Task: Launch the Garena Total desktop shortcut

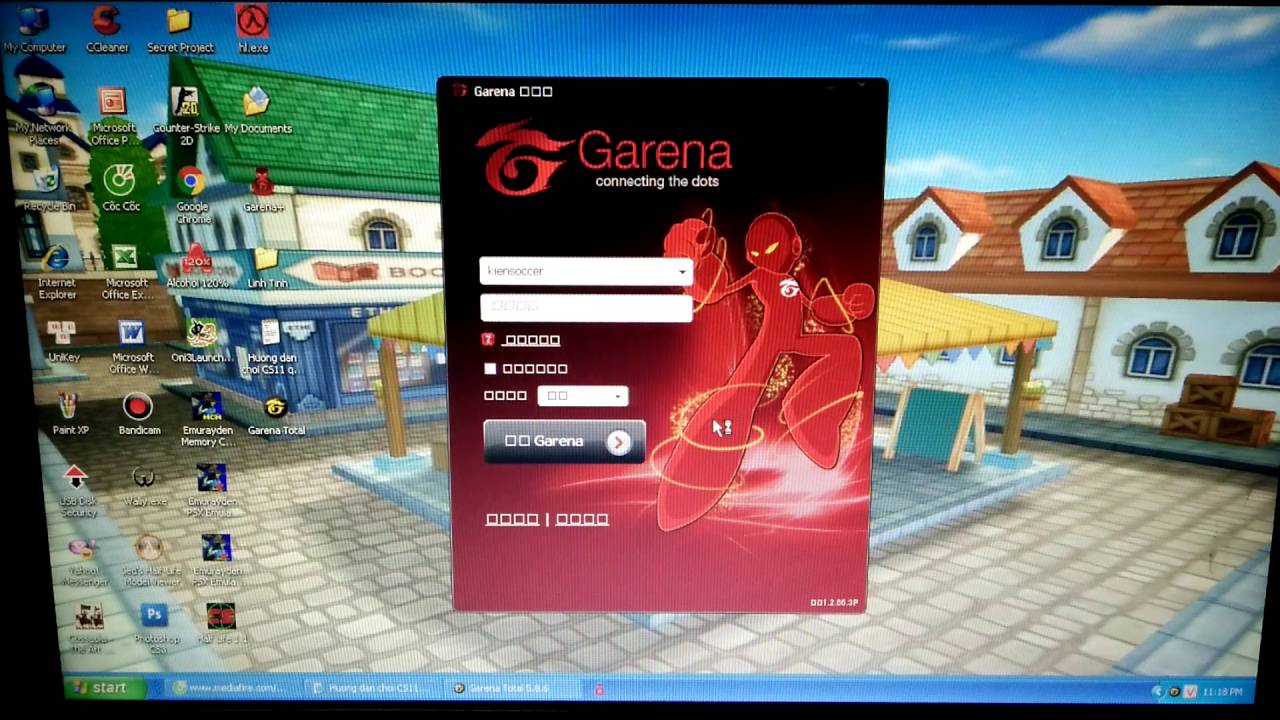Action: coord(276,414)
